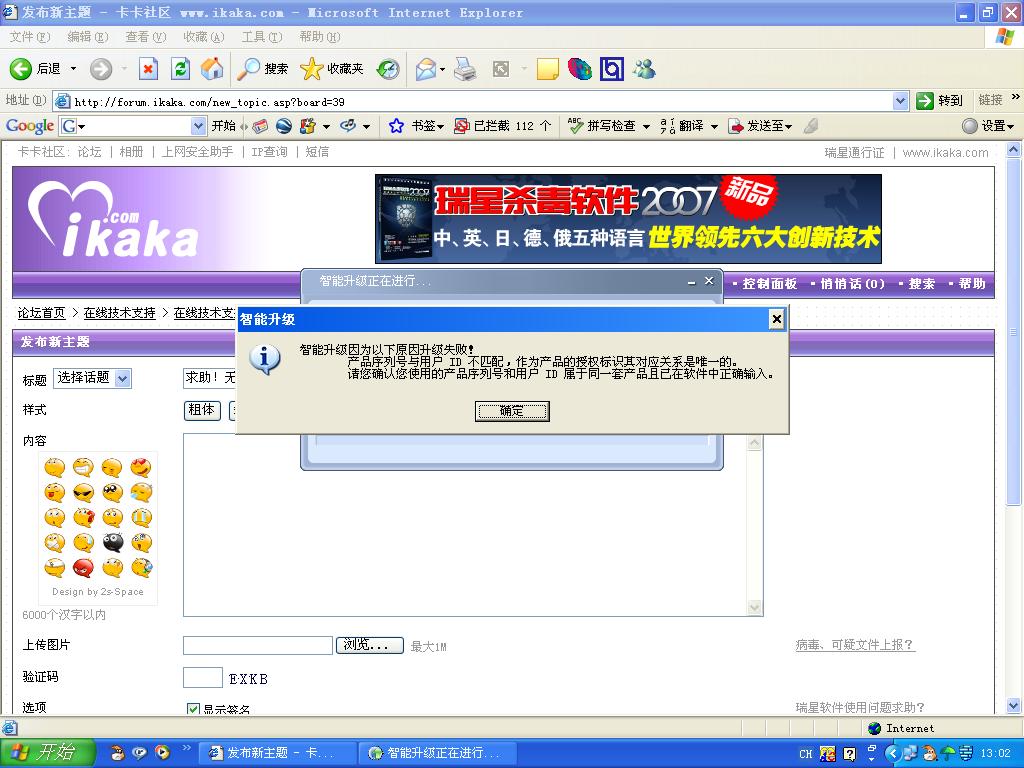This screenshot has width=1024, height=768.
Task: Click the 开始 Start button on taskbar
Action: point(47,752)
